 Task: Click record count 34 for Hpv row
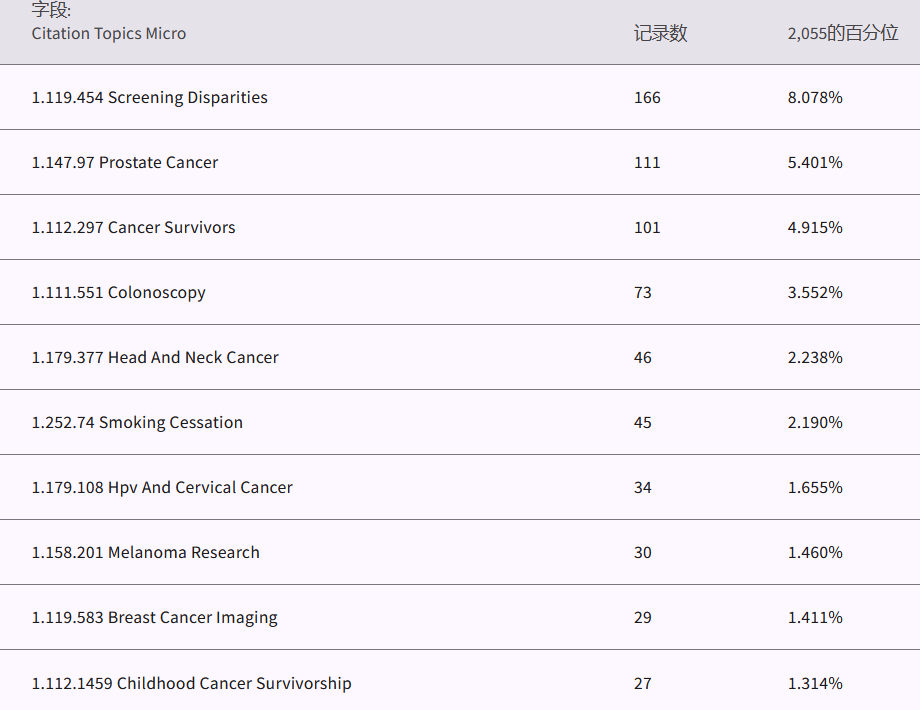click(x=643, y=487)
